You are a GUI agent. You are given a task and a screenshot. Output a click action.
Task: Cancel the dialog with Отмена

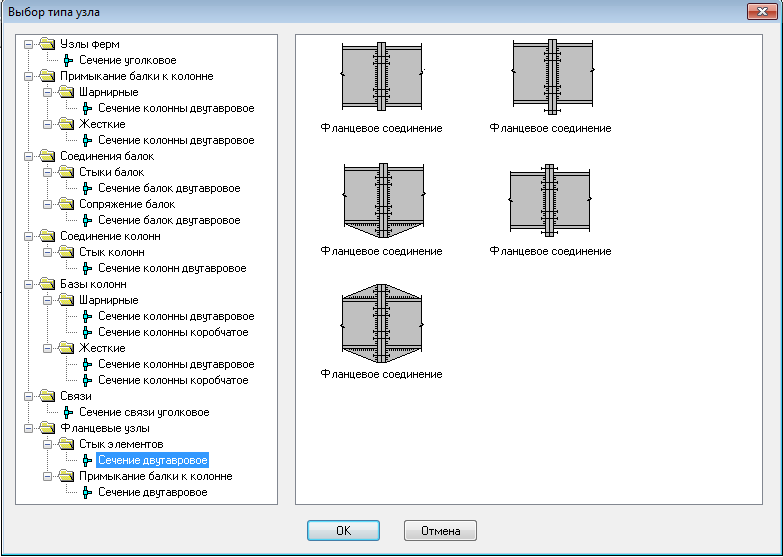[440, 531]
